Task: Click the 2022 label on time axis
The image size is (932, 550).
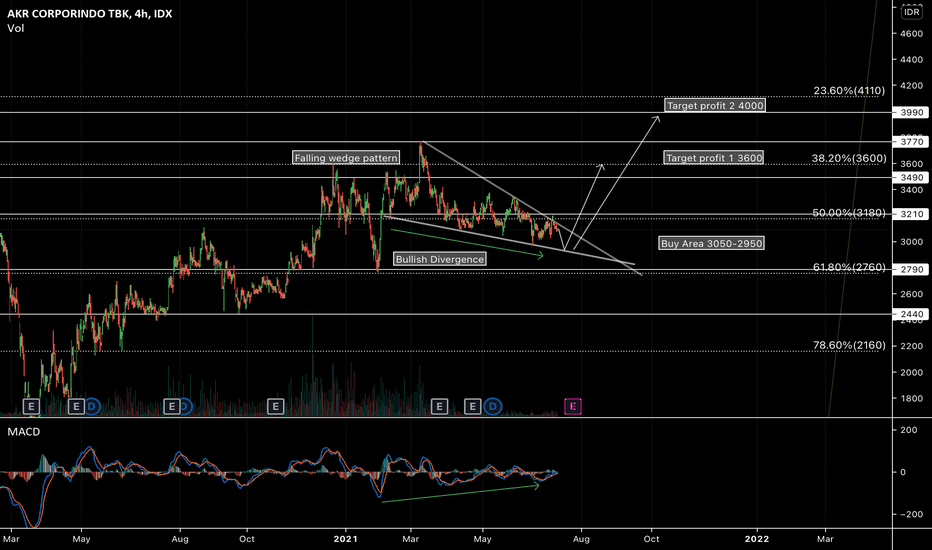Action: (x=757, y=539)
